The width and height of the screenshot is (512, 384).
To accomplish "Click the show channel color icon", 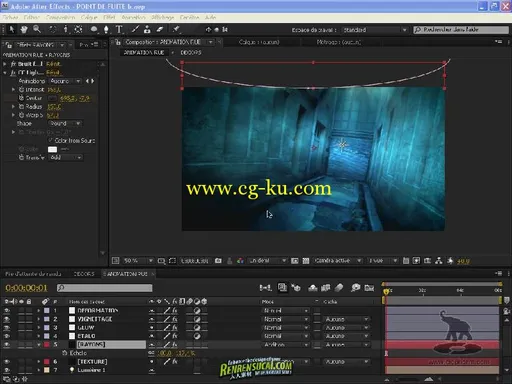I will point(240,261).
